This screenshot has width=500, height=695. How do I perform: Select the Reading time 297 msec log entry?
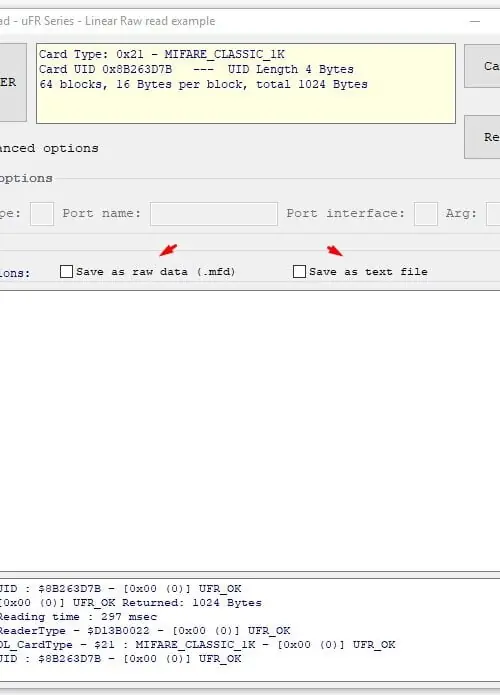pos(78,617)
